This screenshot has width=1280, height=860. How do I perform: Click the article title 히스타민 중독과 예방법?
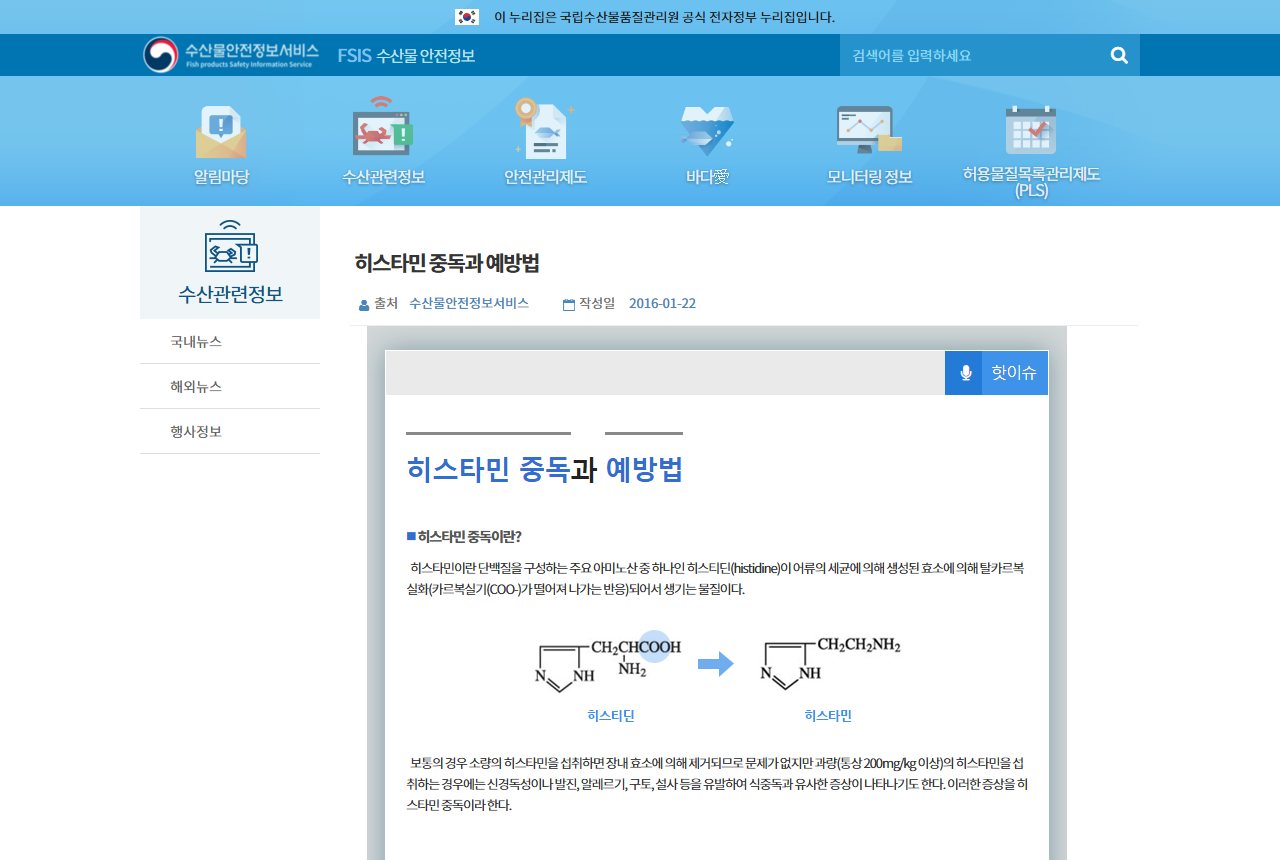(447, 263)
